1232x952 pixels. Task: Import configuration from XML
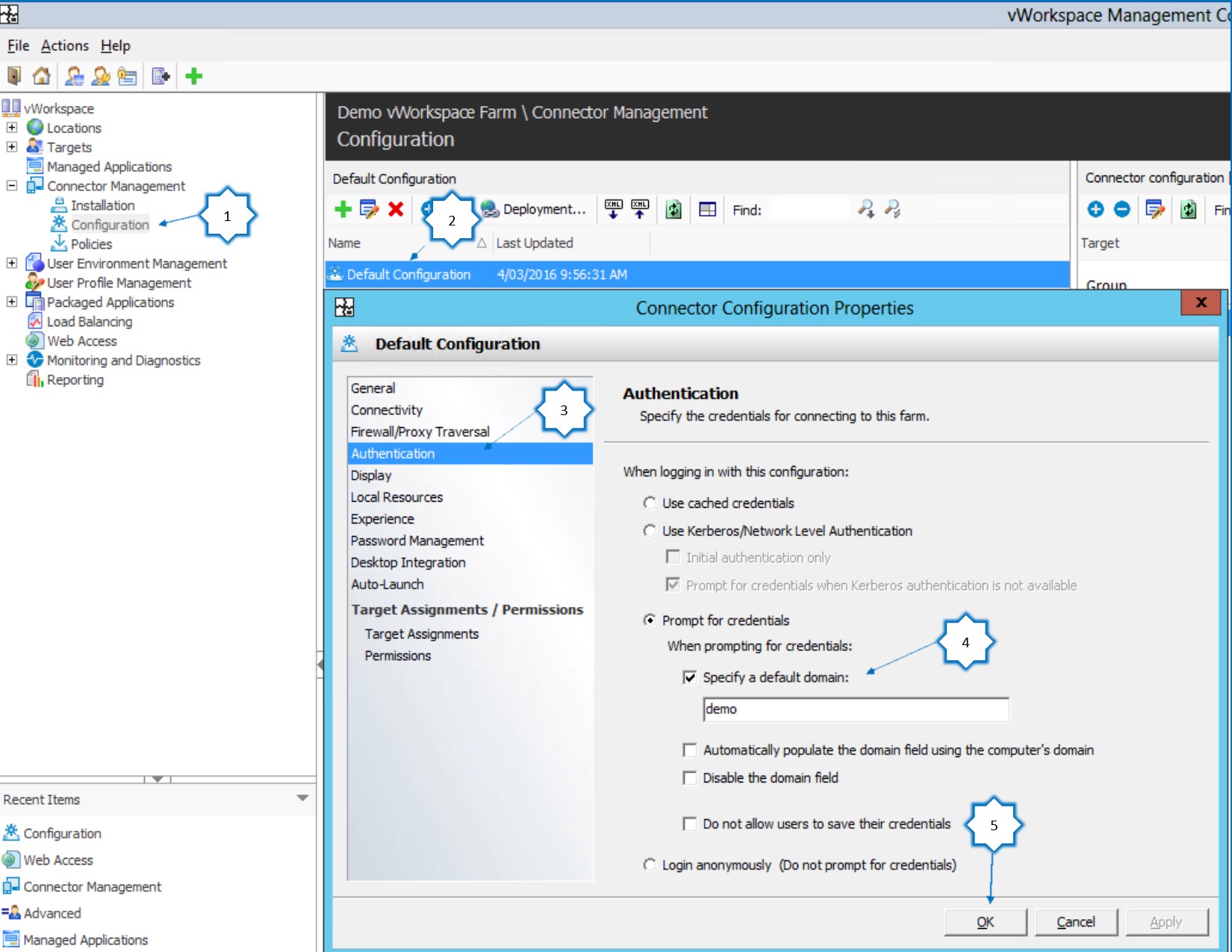(639, 209)
